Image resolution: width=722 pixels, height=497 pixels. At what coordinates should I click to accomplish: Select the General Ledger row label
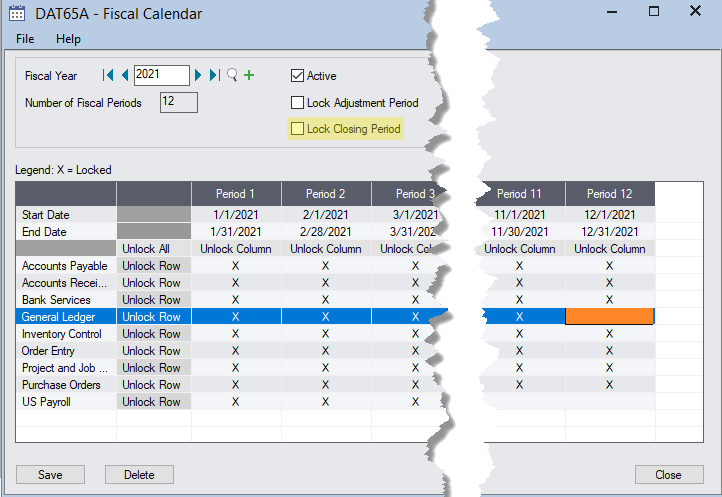pyautogui.click(x=65, y=317)
